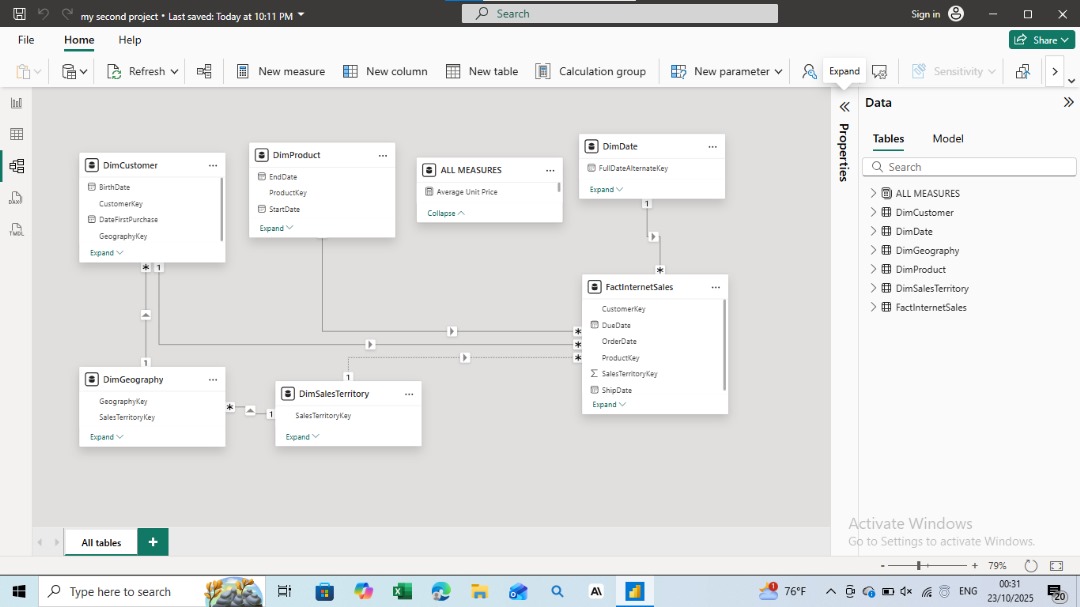Open FactInternetSales table more options menu
The image size is (1080, 607).
click(x=716, y=287)
